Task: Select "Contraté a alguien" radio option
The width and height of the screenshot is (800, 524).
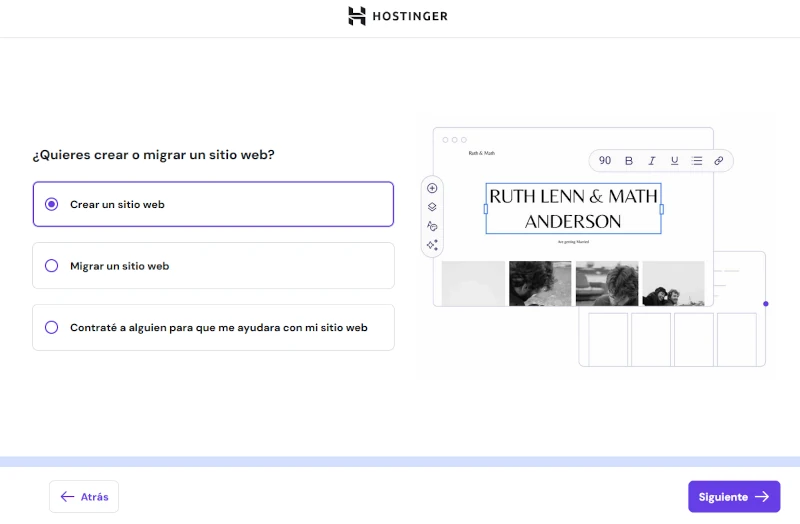Action: 52,327
